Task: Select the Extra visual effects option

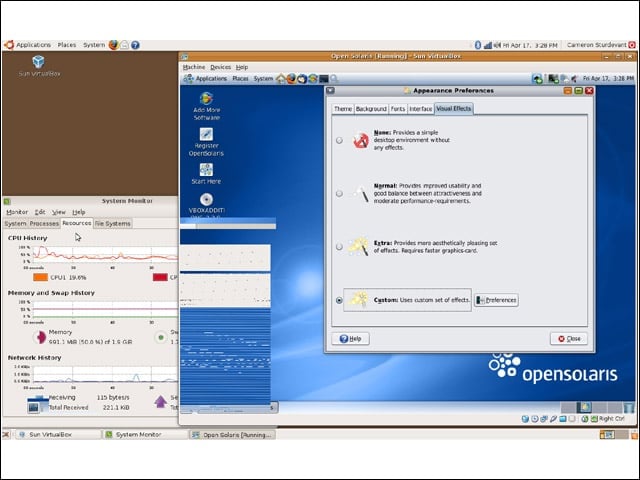Action: (x=339, y=247)
